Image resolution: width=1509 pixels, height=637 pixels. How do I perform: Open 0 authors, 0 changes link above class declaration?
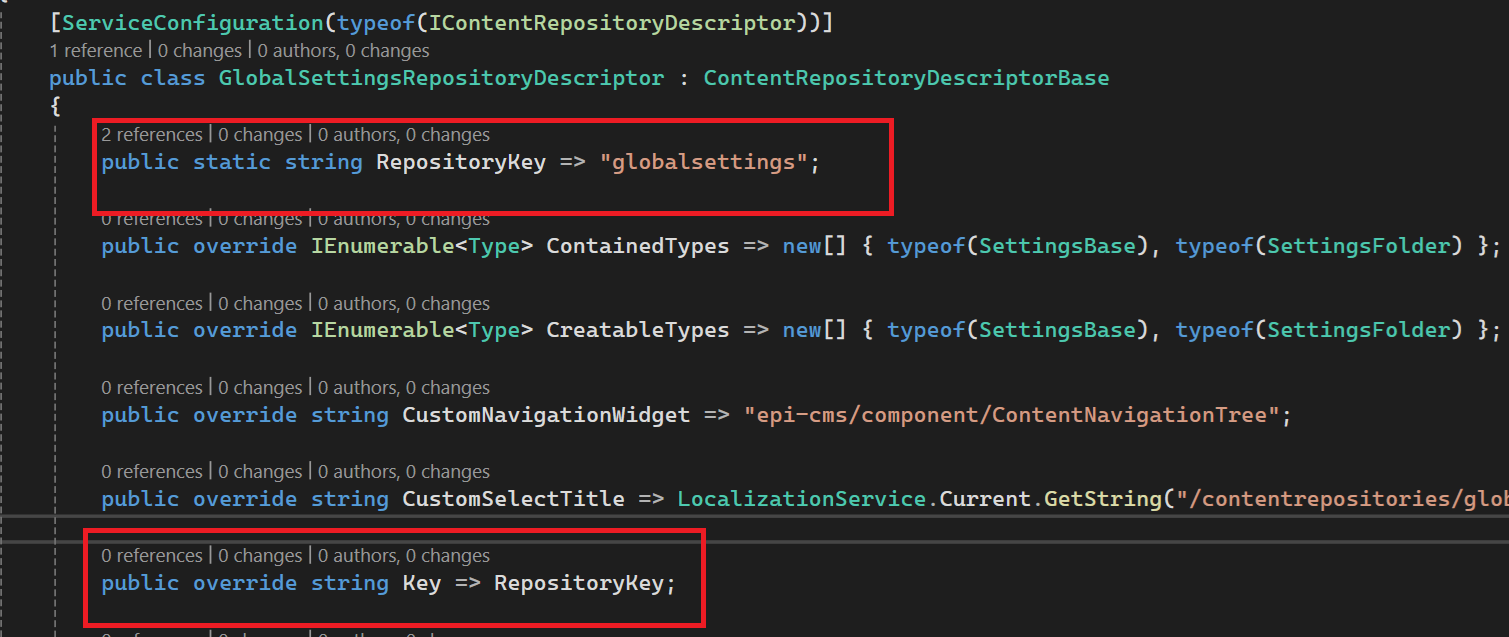343,51
